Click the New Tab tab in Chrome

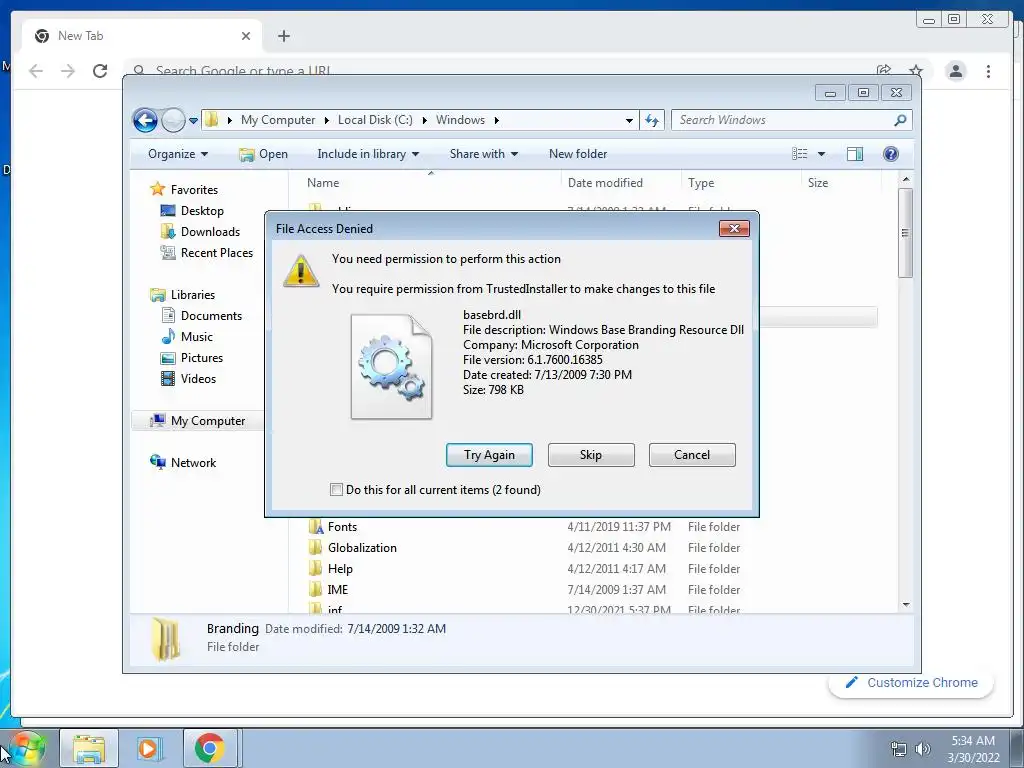tap(142, 37)
